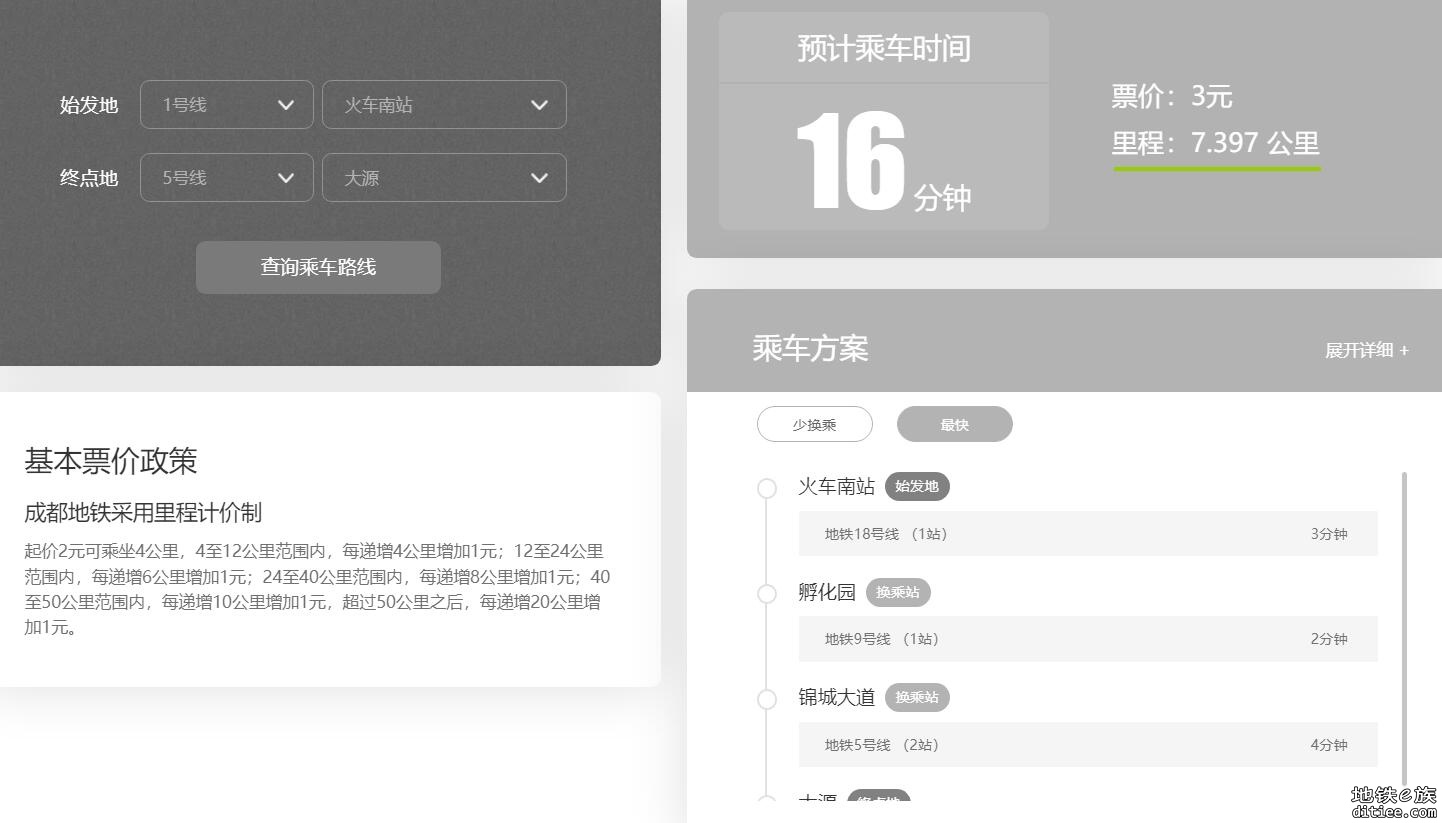Click the 16 分钟 estimated time

[x=883, y=162]
